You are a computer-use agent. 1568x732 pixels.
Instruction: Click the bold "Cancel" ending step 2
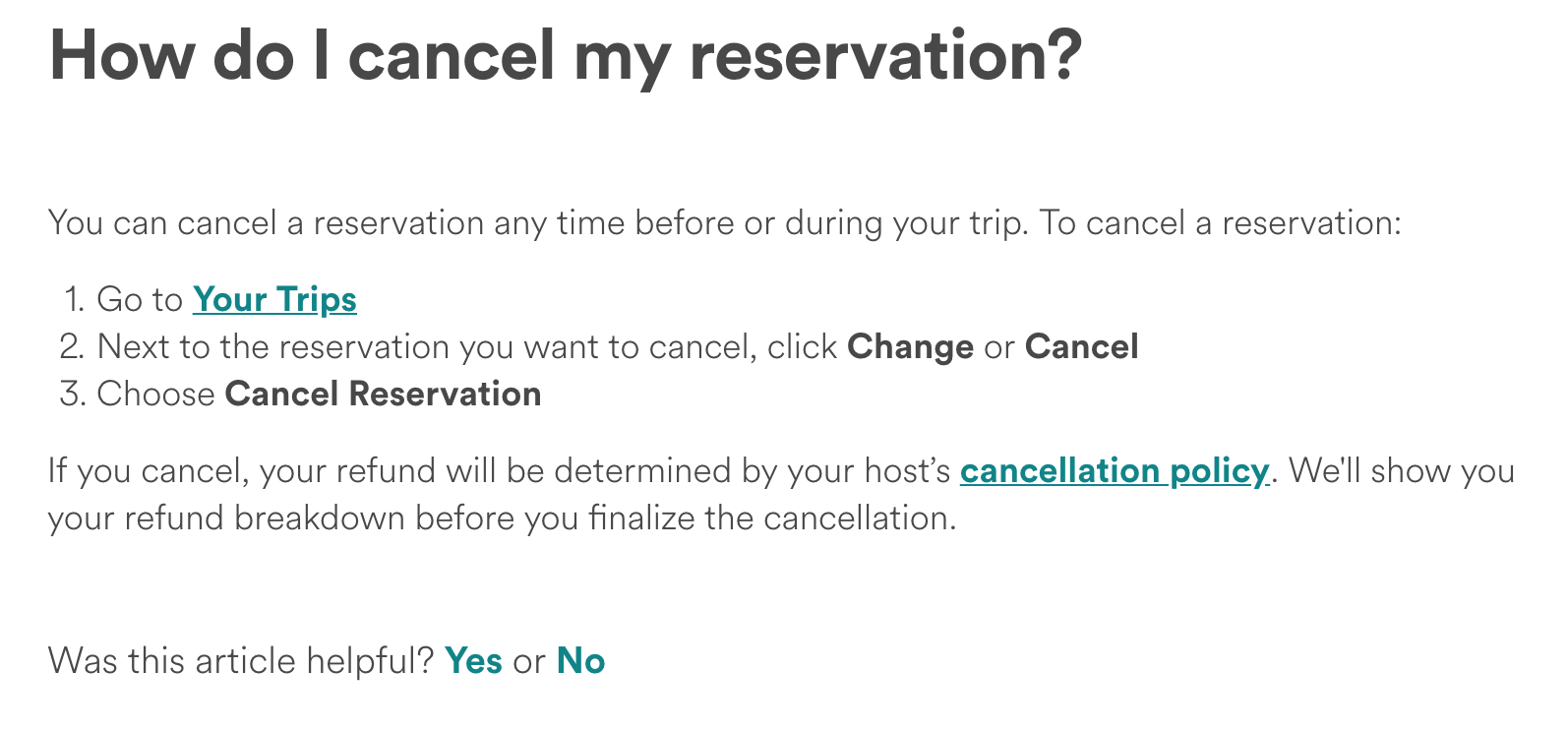1081,346
